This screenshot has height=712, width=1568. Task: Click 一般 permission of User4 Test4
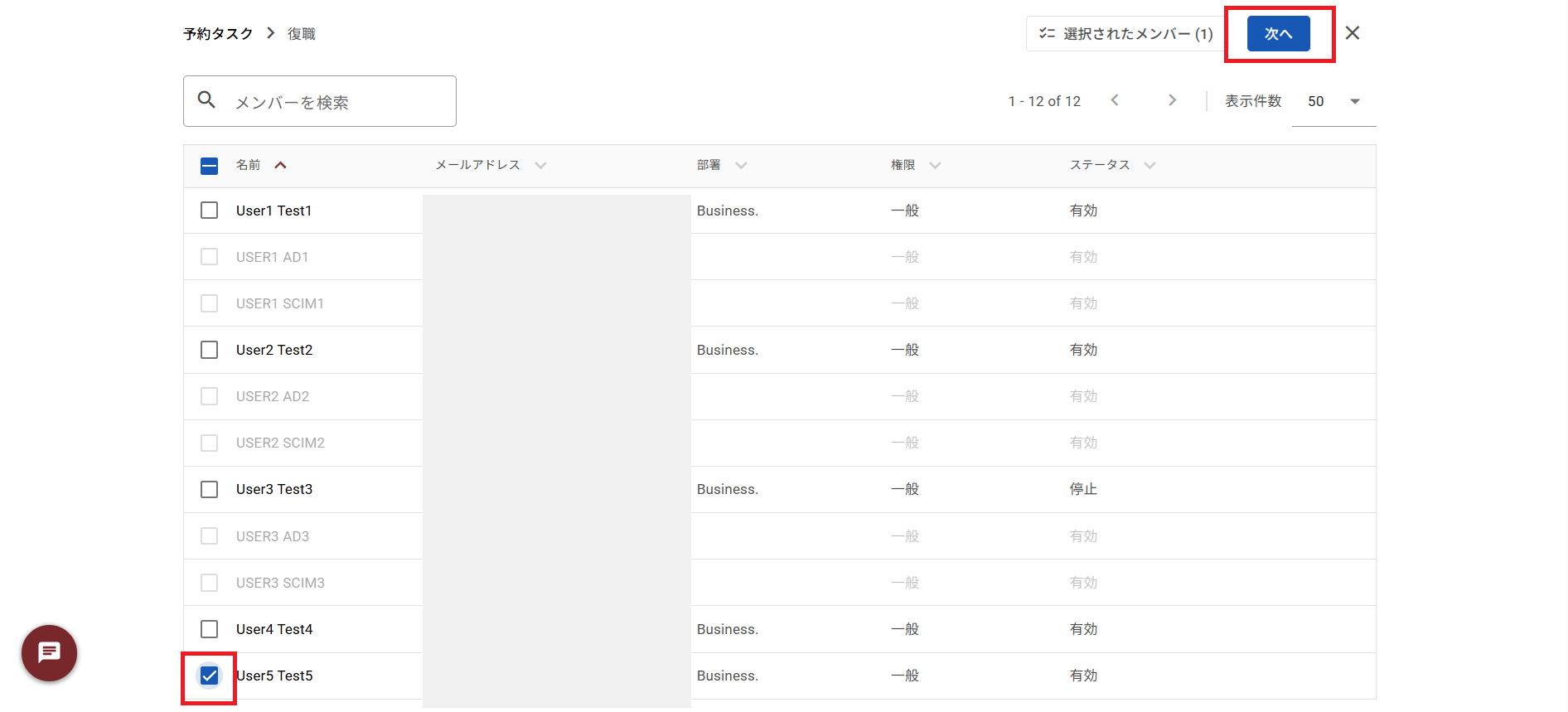tap(905, 629)
